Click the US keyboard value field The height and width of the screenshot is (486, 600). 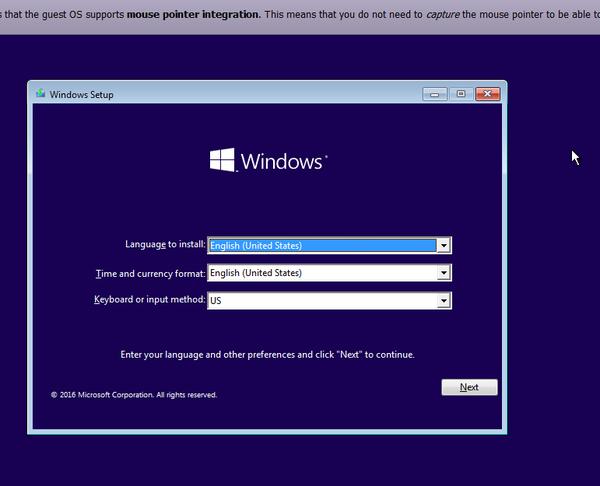[x=321, y=300]
